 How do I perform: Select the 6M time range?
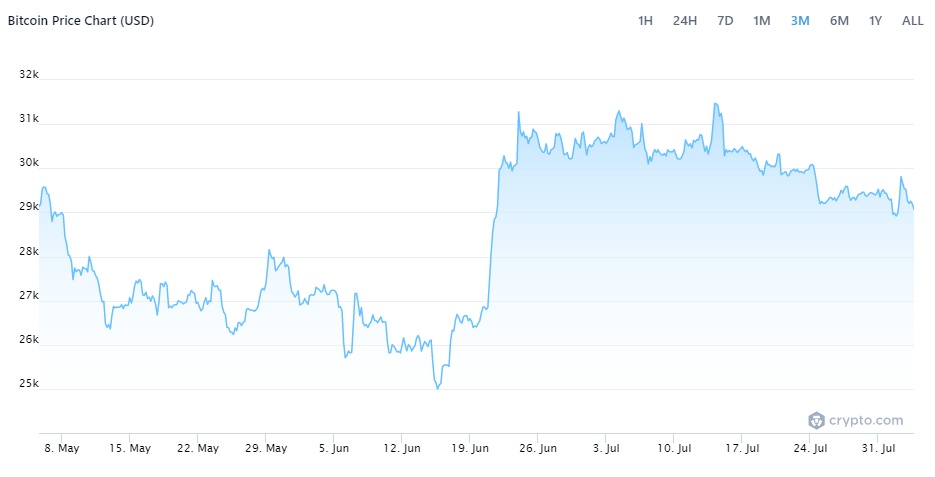tap(839, 21)
